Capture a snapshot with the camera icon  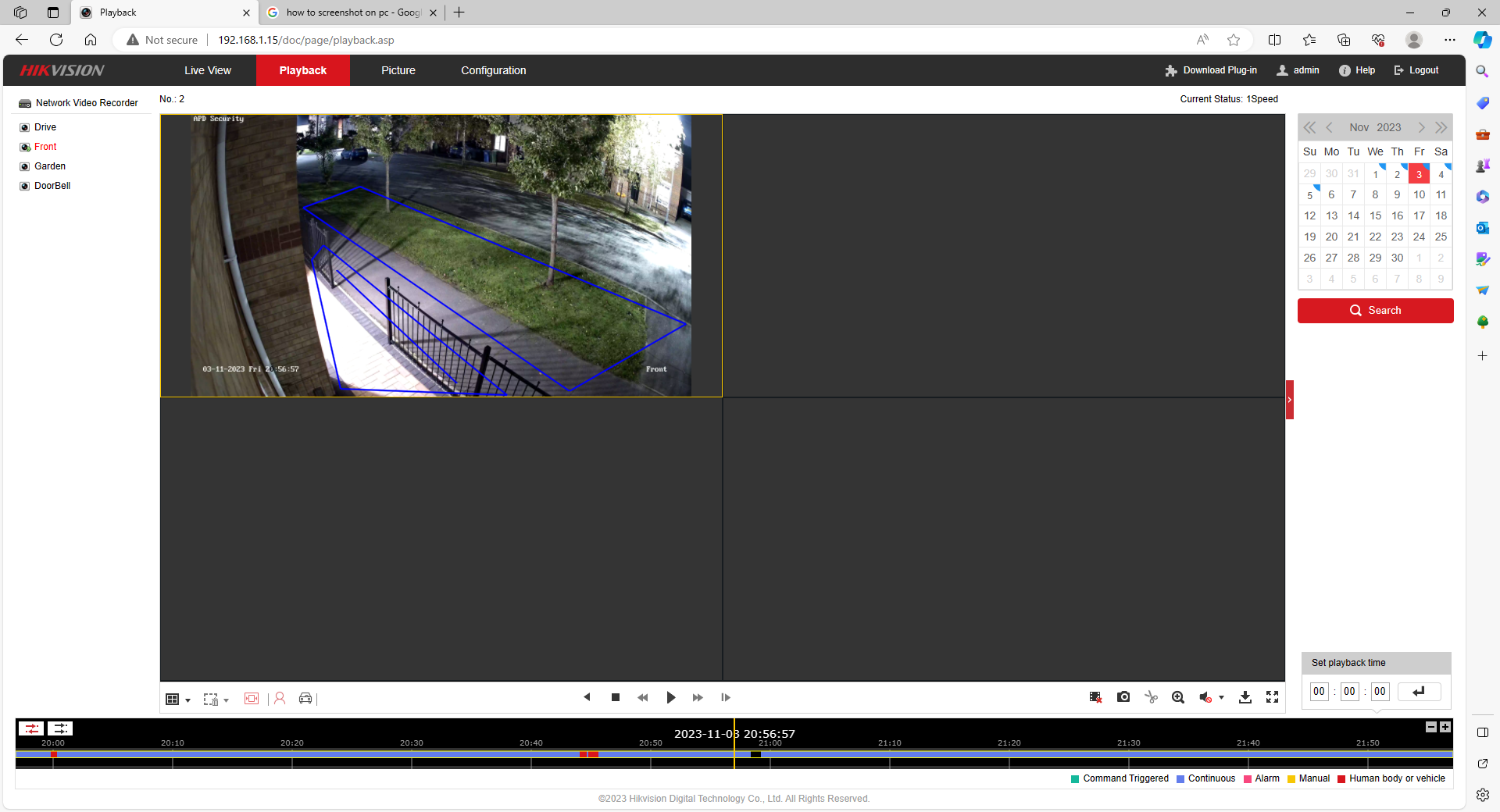coord(1123,697)
